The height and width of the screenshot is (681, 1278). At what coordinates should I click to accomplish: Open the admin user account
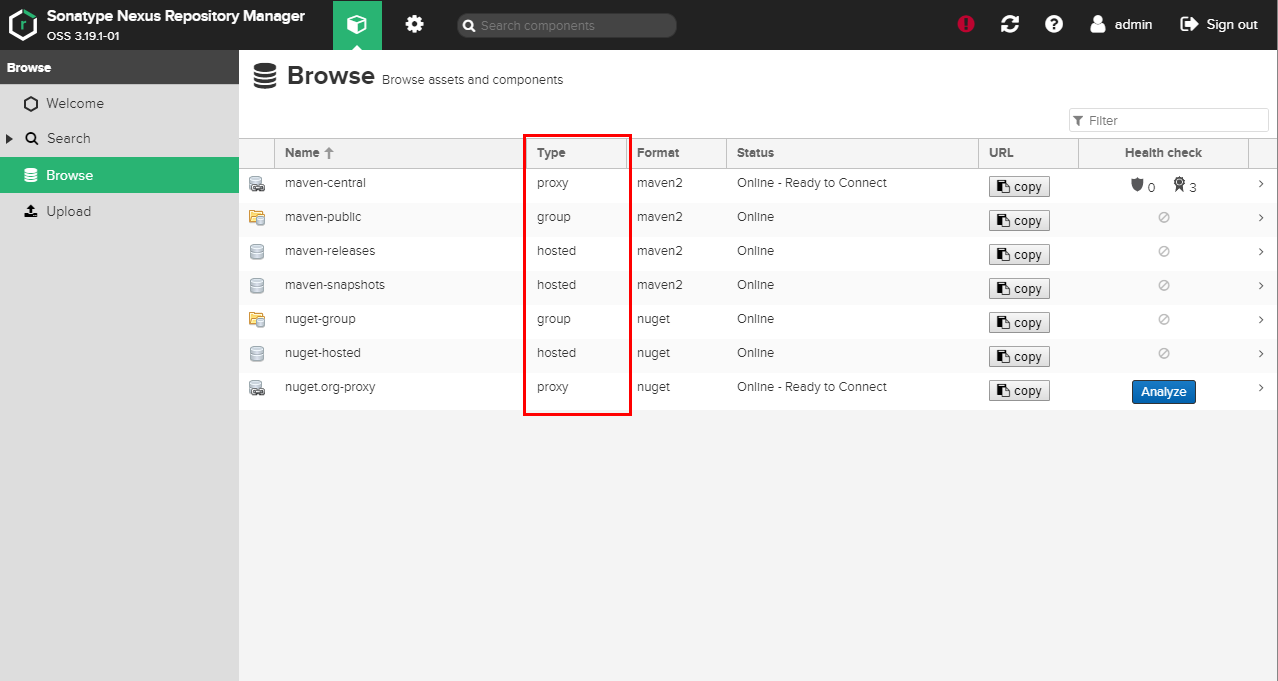(1121, 24)
